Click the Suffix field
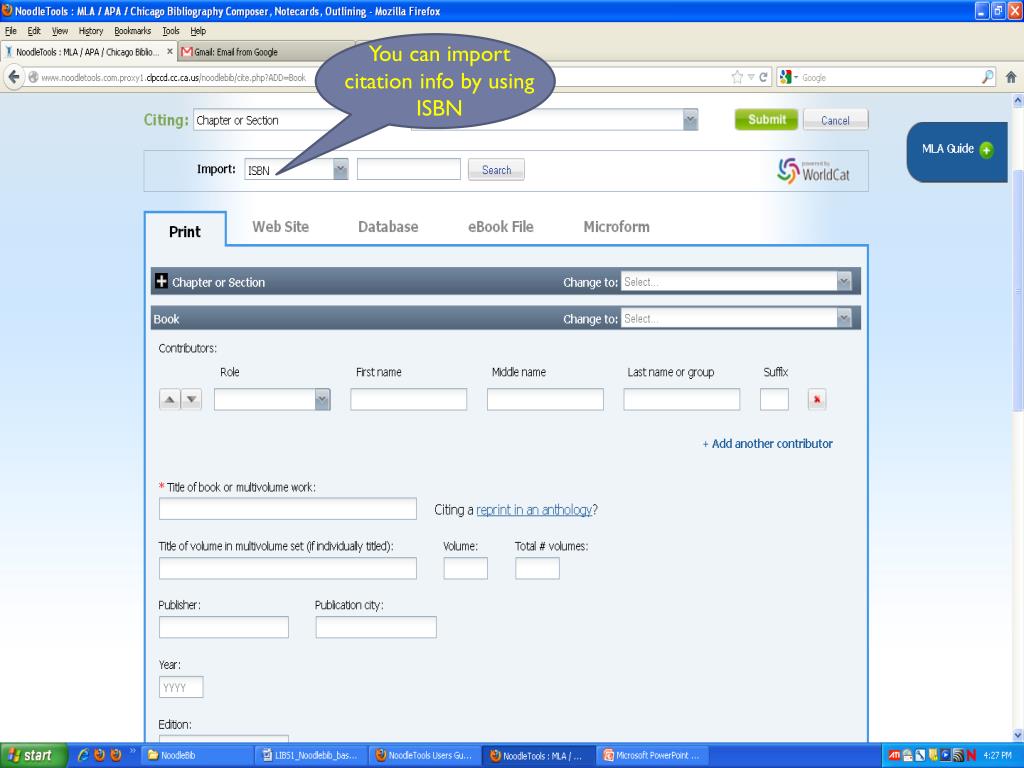The width and height of the screenshot is (1024, 768). pyautogui.click(x=775, y=399)
